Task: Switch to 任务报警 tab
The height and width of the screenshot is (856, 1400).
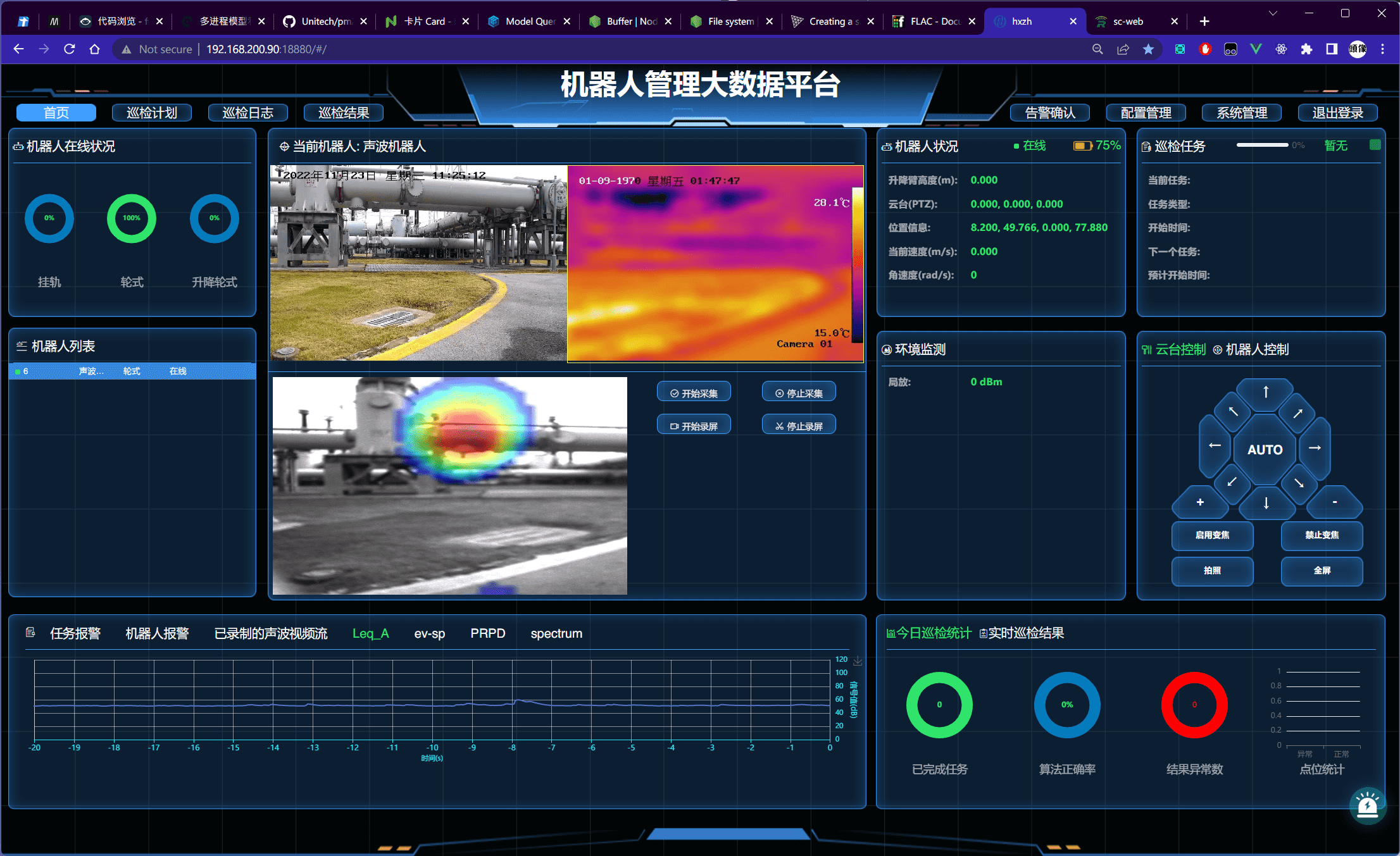Action: (75, 633)
